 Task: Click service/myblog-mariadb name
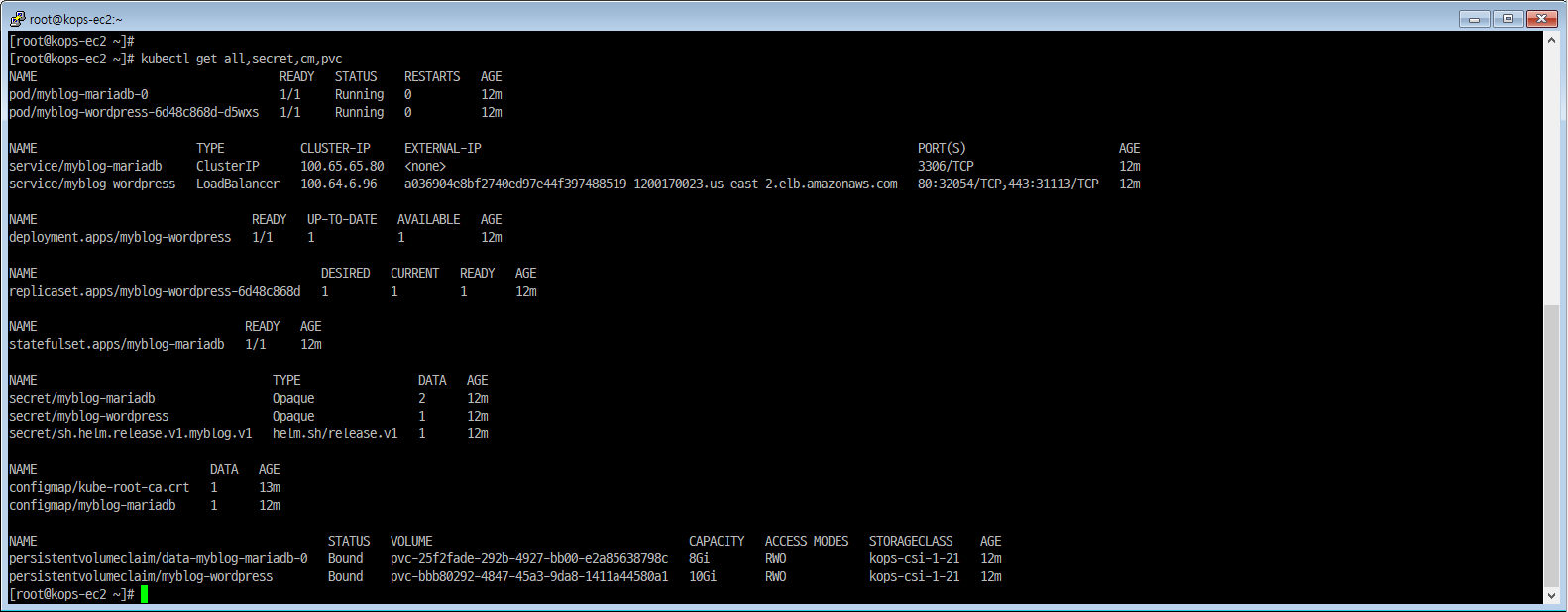point(85,166)
